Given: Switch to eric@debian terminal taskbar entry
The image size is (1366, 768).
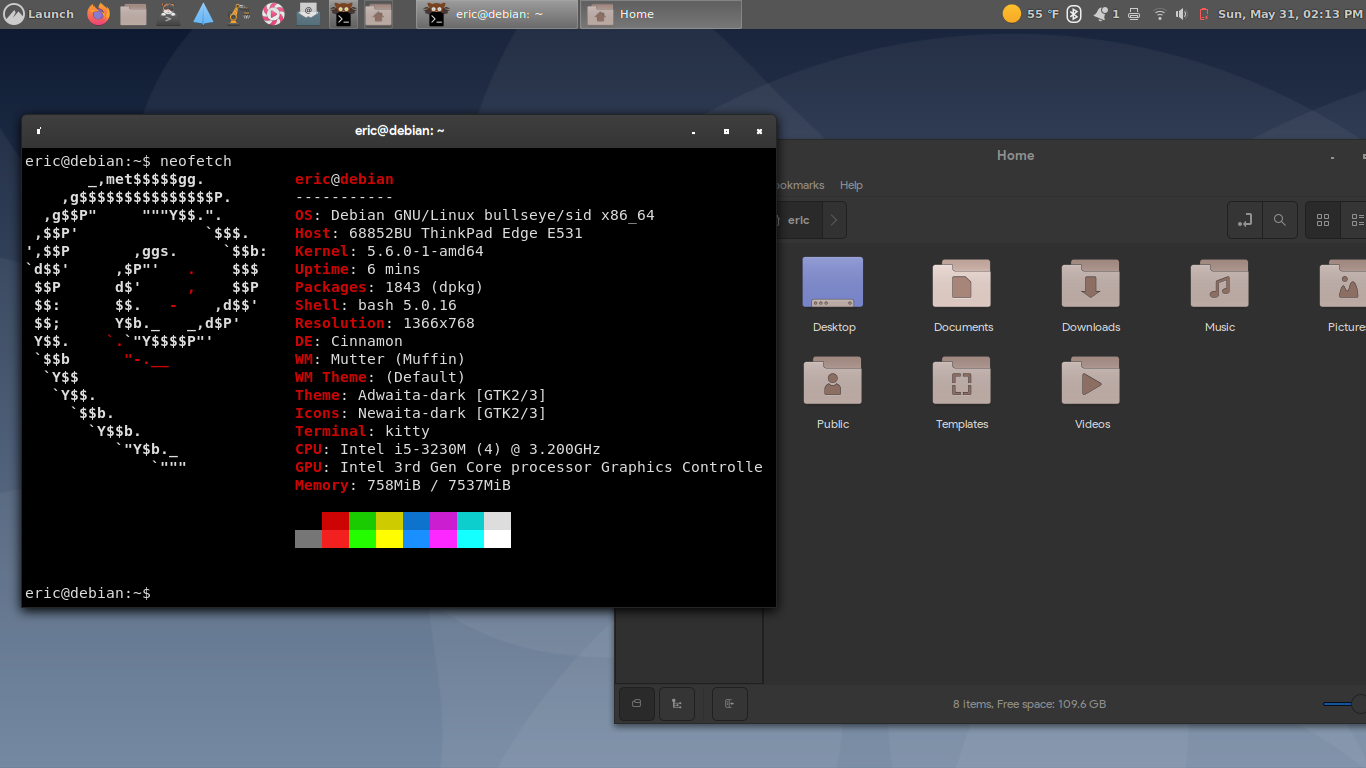Looking at the screenshot, I should pos(497,14).
